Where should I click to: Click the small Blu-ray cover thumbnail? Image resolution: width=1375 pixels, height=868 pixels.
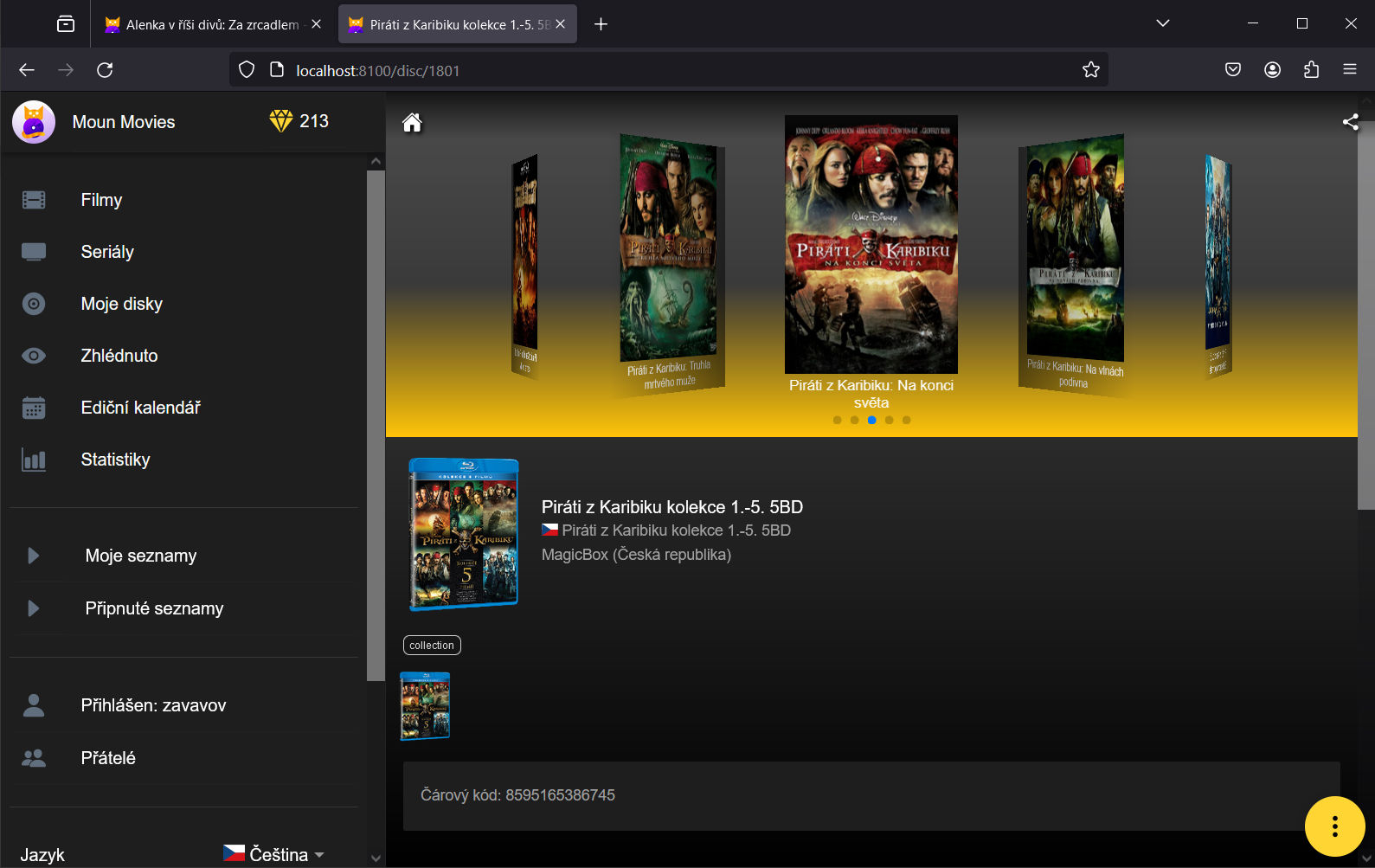tap(425, 706)
